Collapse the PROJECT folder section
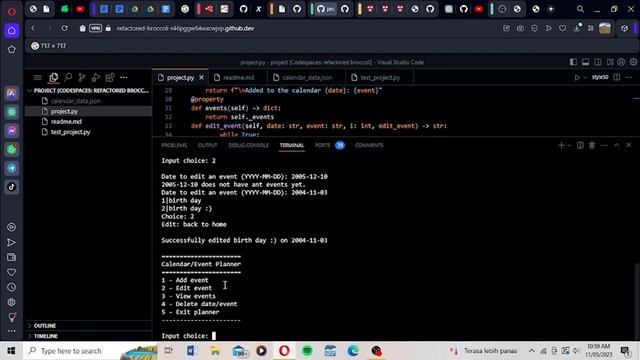 click(88, 90)
